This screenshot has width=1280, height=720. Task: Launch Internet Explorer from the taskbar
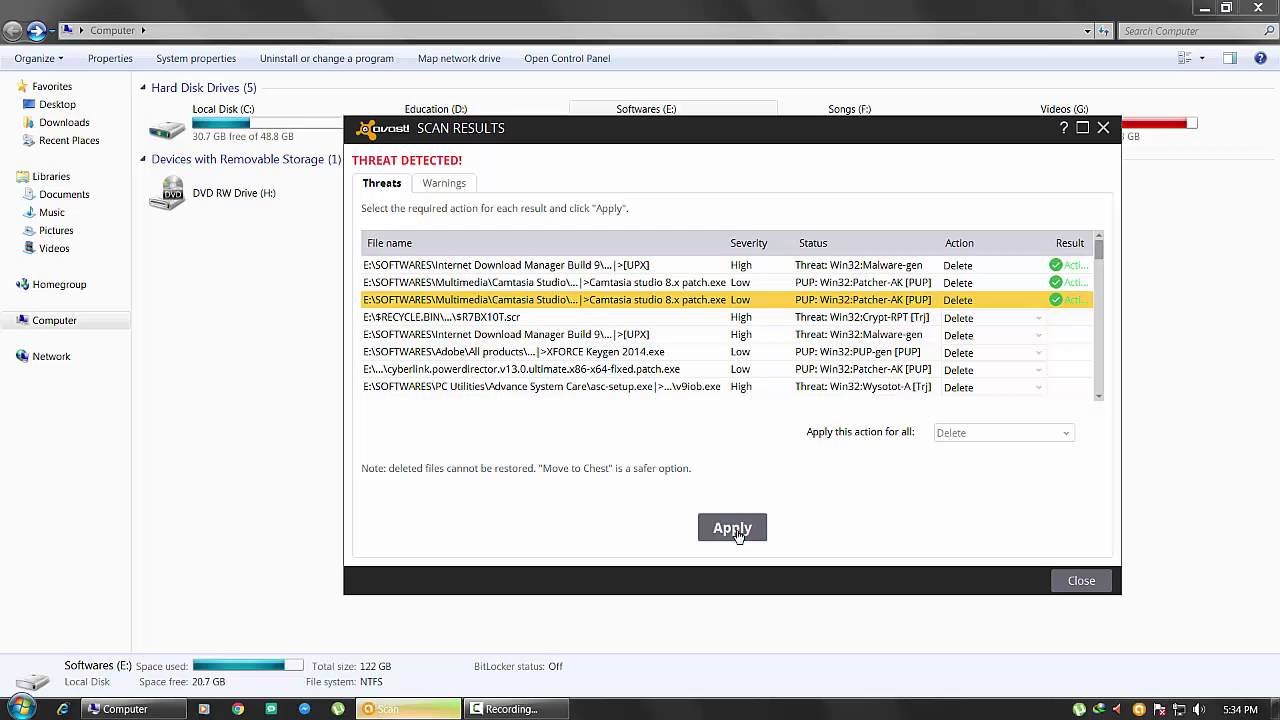pyautogui.click(x=62, y=709)
